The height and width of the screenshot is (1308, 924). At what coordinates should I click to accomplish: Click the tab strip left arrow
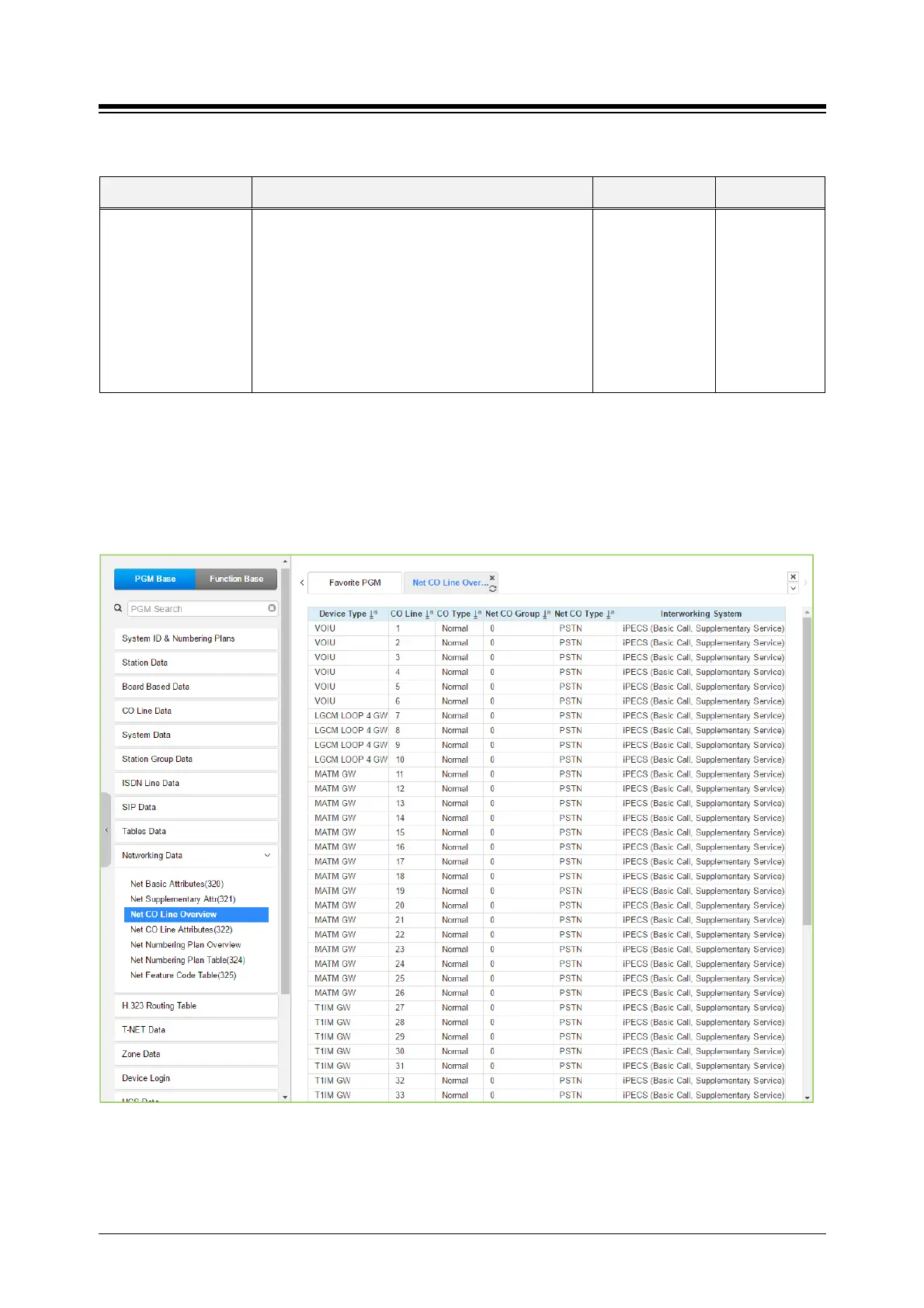tap(302, 583)
